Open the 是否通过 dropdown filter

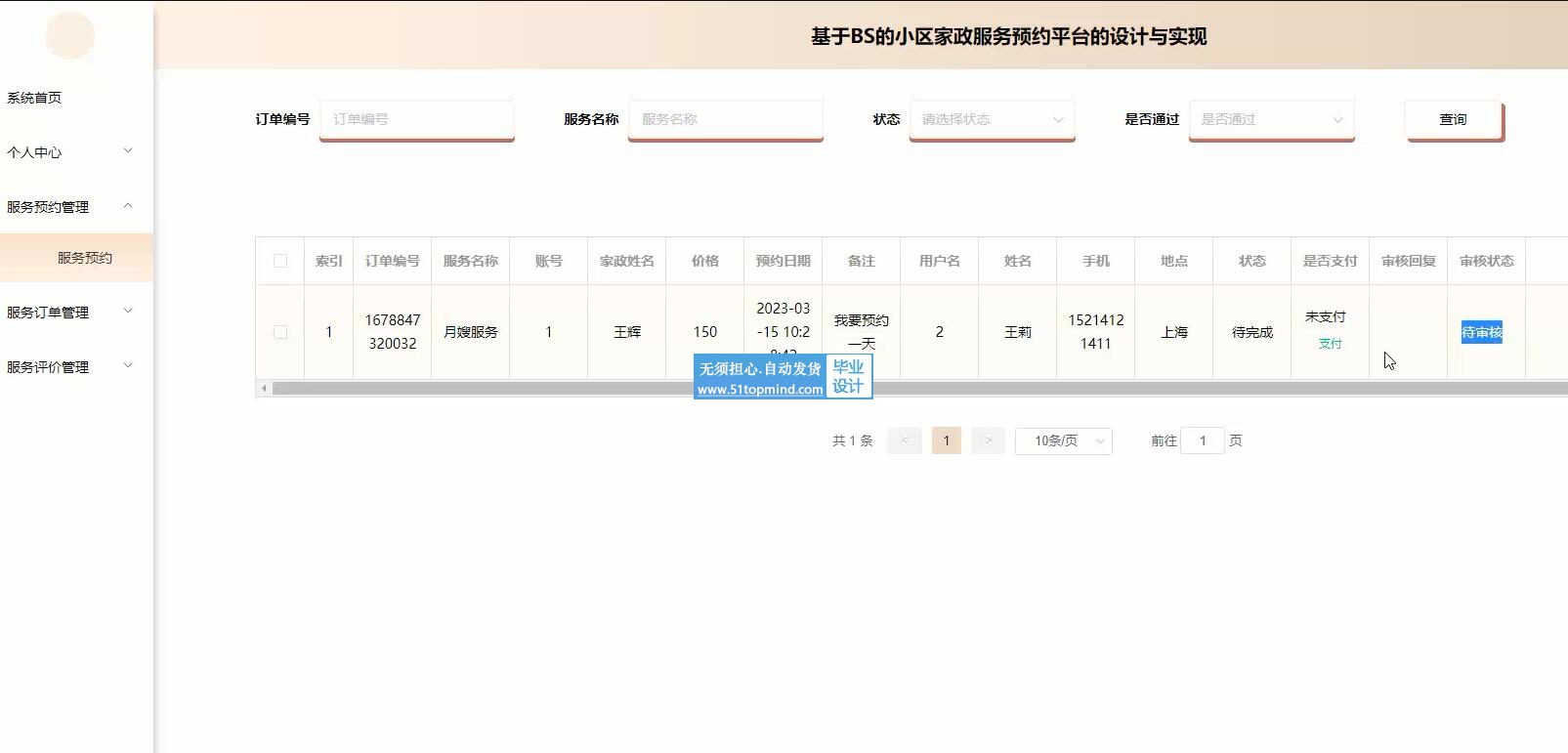[x=1271, y=119]
